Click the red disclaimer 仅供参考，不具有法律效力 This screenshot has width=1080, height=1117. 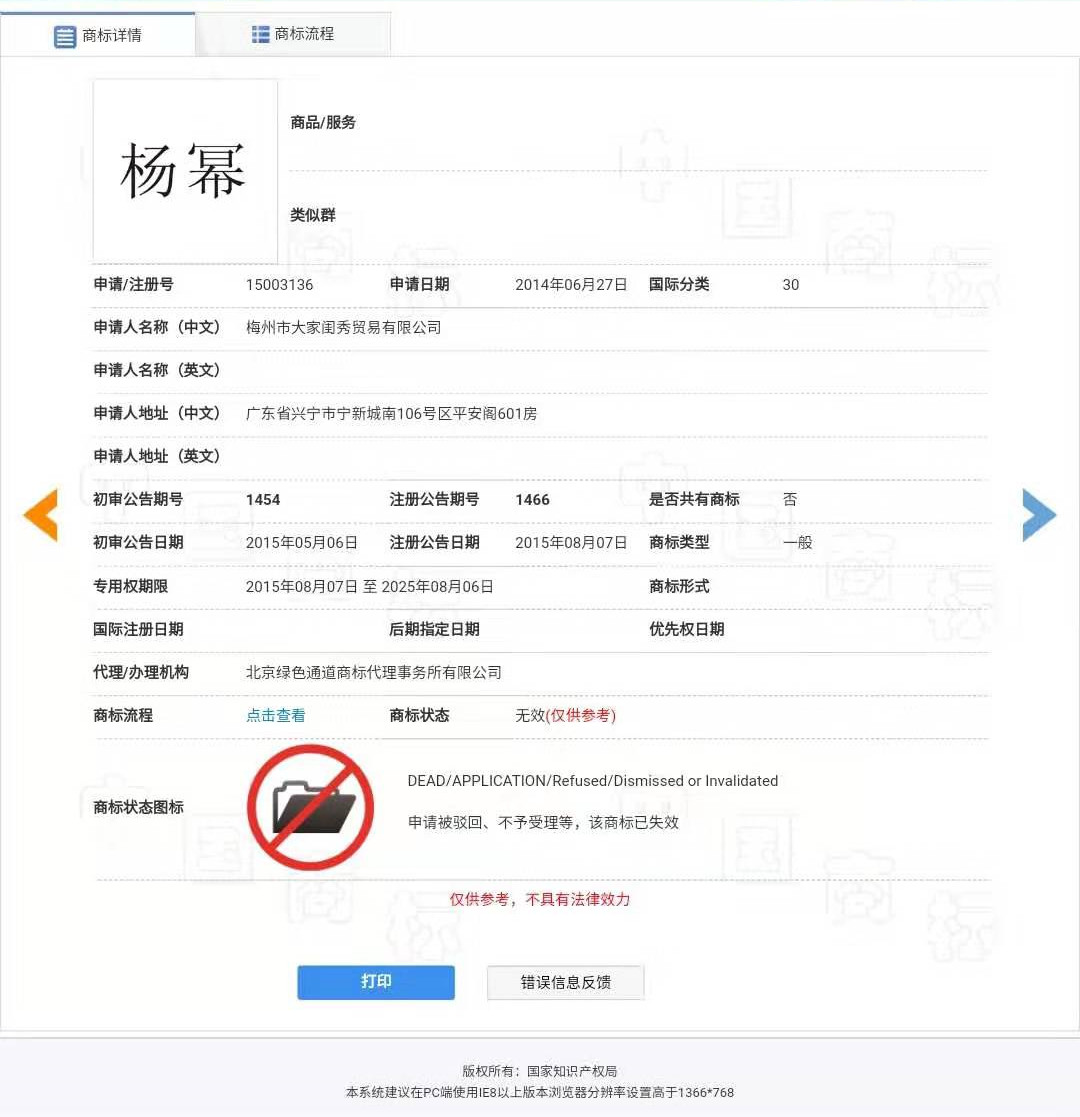click(541, 899)
